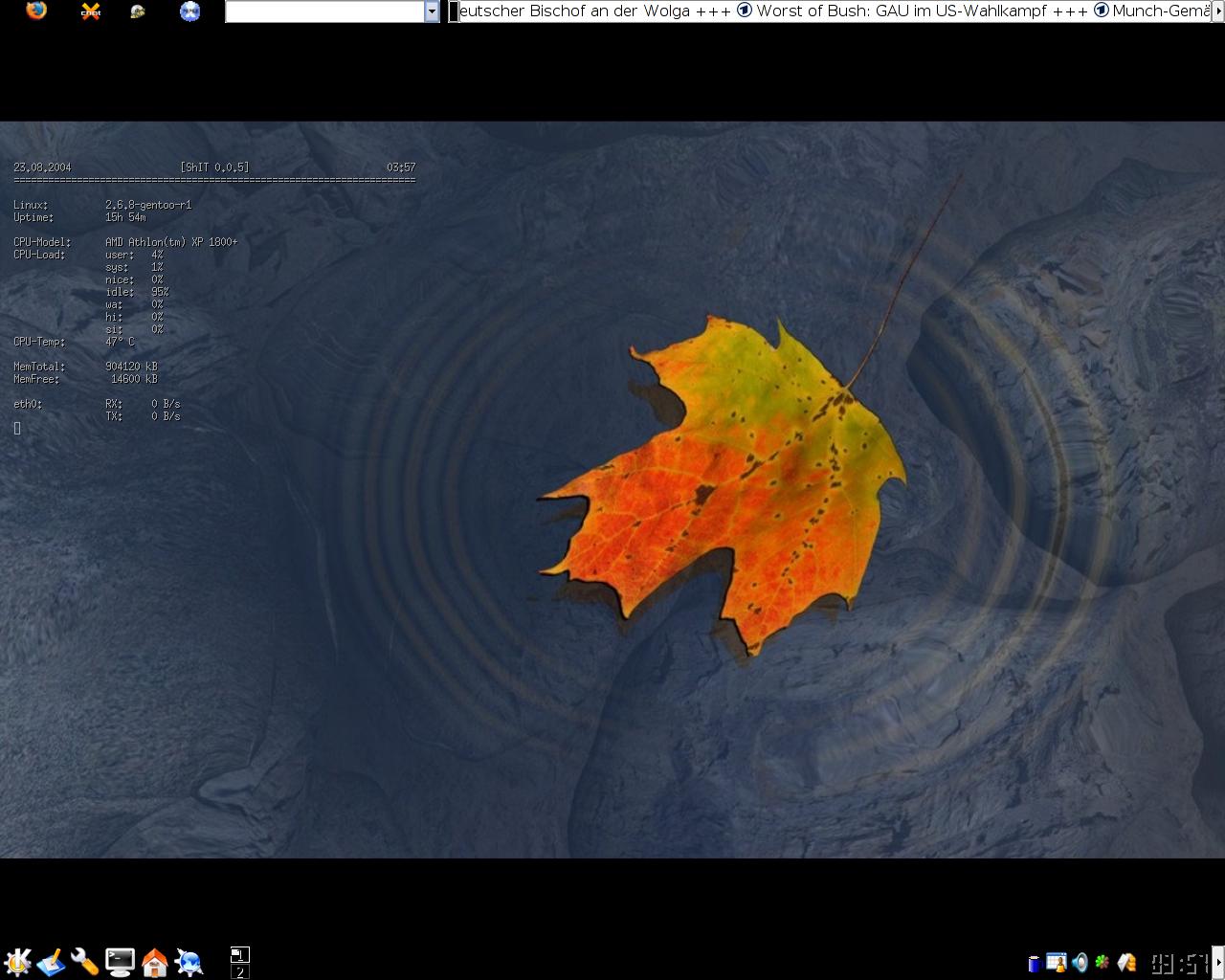Switch to virtual desktop 1

[x=239, y=954]
